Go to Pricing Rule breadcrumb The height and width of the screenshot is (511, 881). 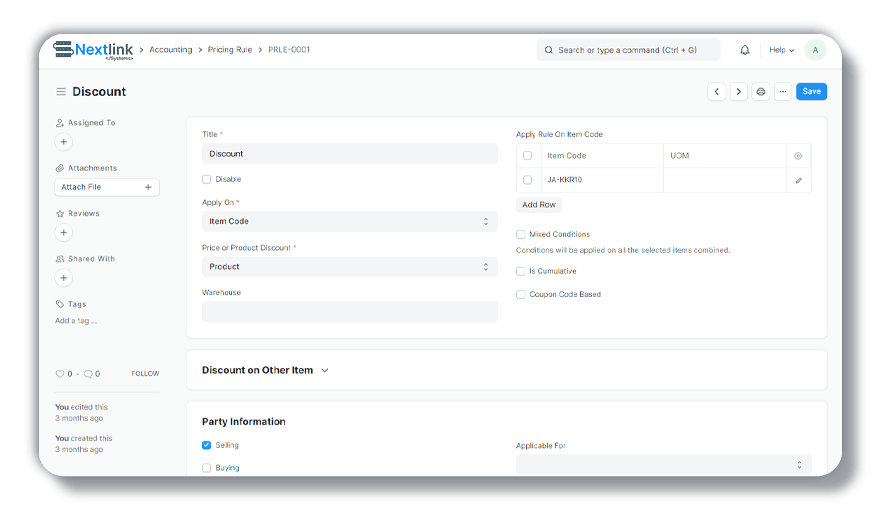230,49
